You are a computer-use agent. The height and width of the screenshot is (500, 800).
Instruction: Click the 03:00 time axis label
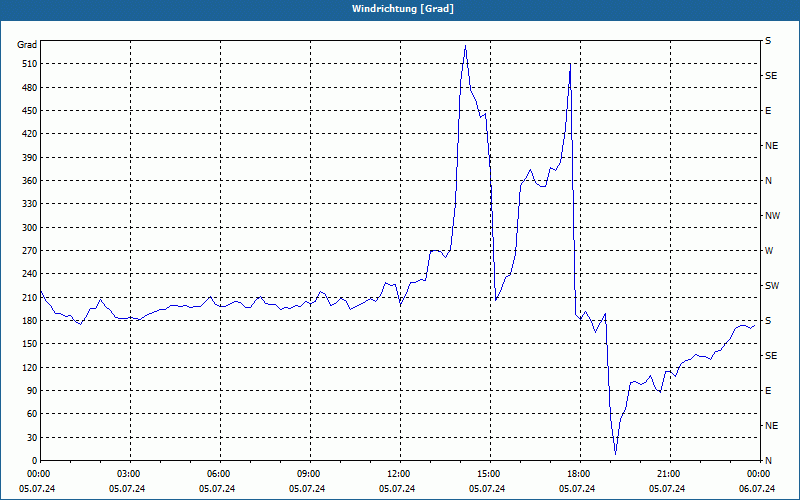(127, 473)
